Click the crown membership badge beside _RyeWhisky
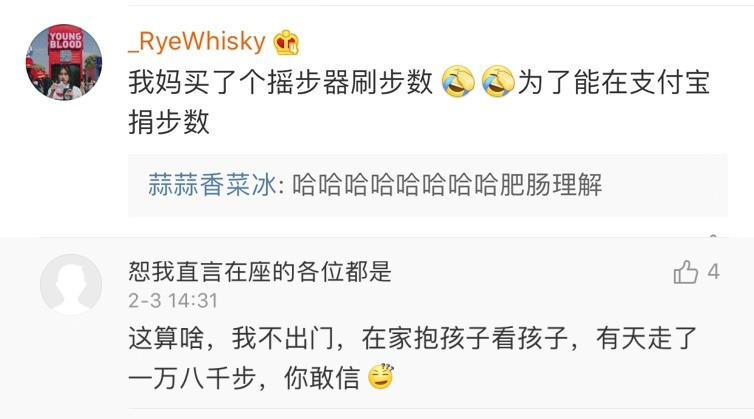 286,42
